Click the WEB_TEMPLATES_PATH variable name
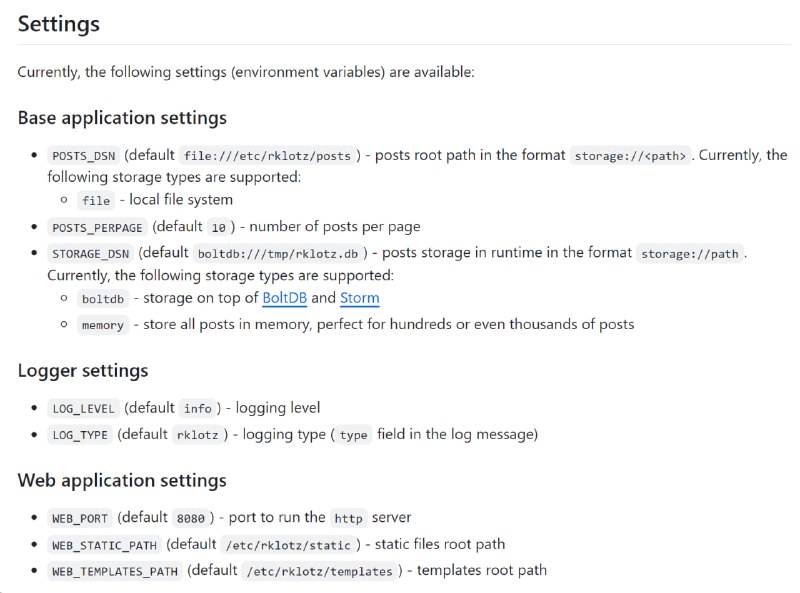Image resolution: width=800 pixels, height=593 pixels. click(x=115, y=572)
